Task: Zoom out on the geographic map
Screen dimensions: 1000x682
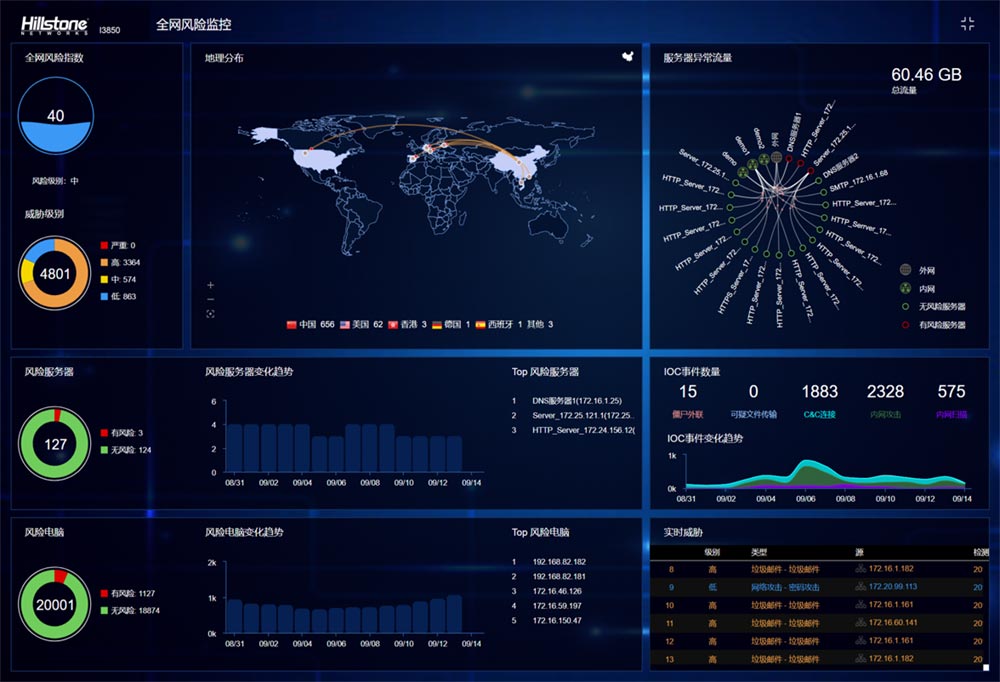Action: pos(210,299)
